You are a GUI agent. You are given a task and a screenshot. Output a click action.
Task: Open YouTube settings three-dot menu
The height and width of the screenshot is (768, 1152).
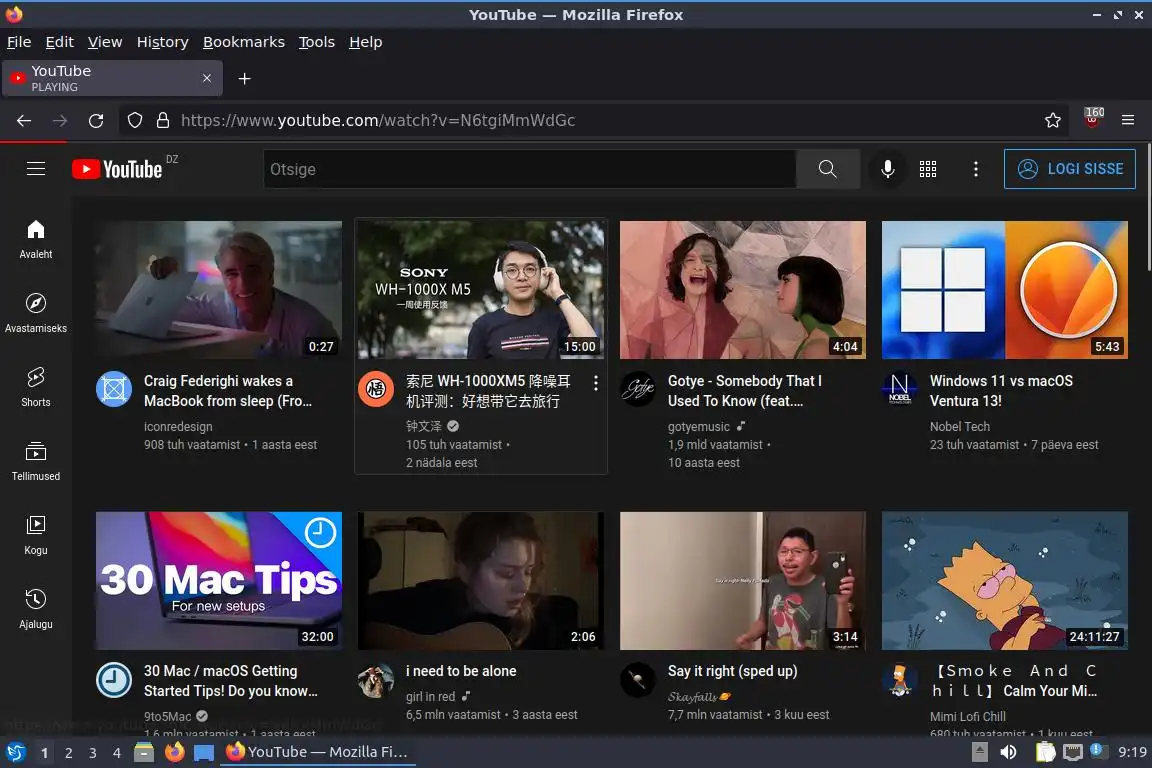pyautogui.click(x=976, y=169)
